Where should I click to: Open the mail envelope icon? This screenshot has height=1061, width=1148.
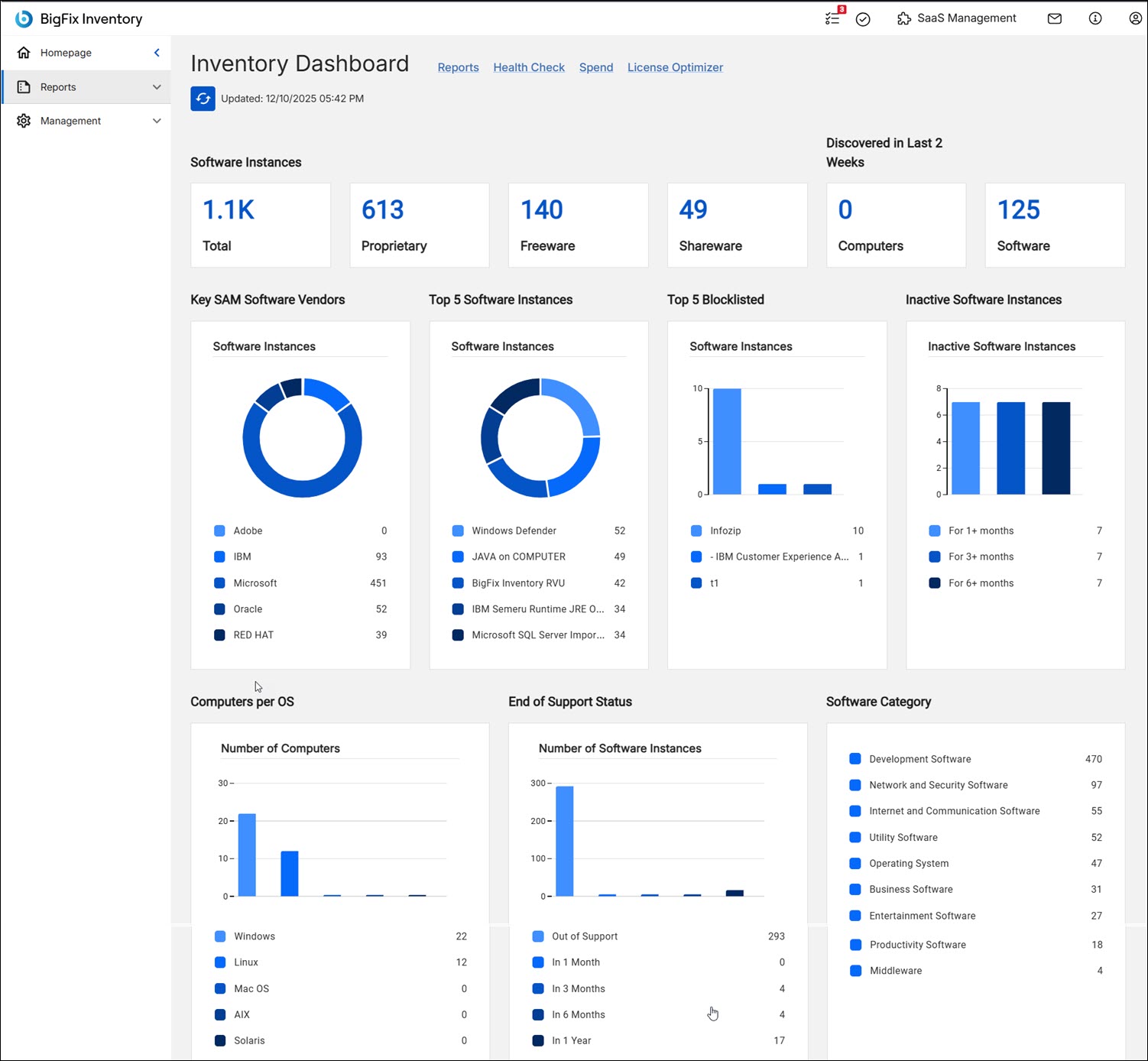point(1054,18)
